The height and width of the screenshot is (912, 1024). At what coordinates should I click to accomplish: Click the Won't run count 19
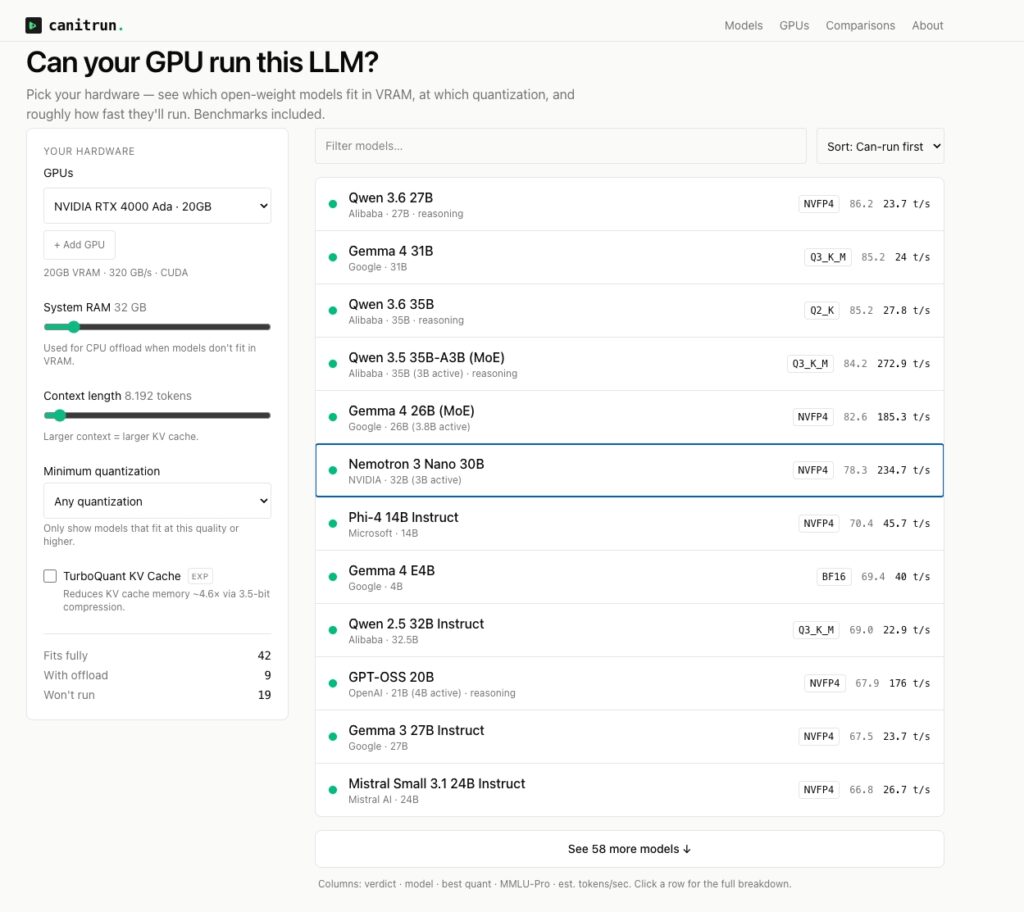(264, 695)
